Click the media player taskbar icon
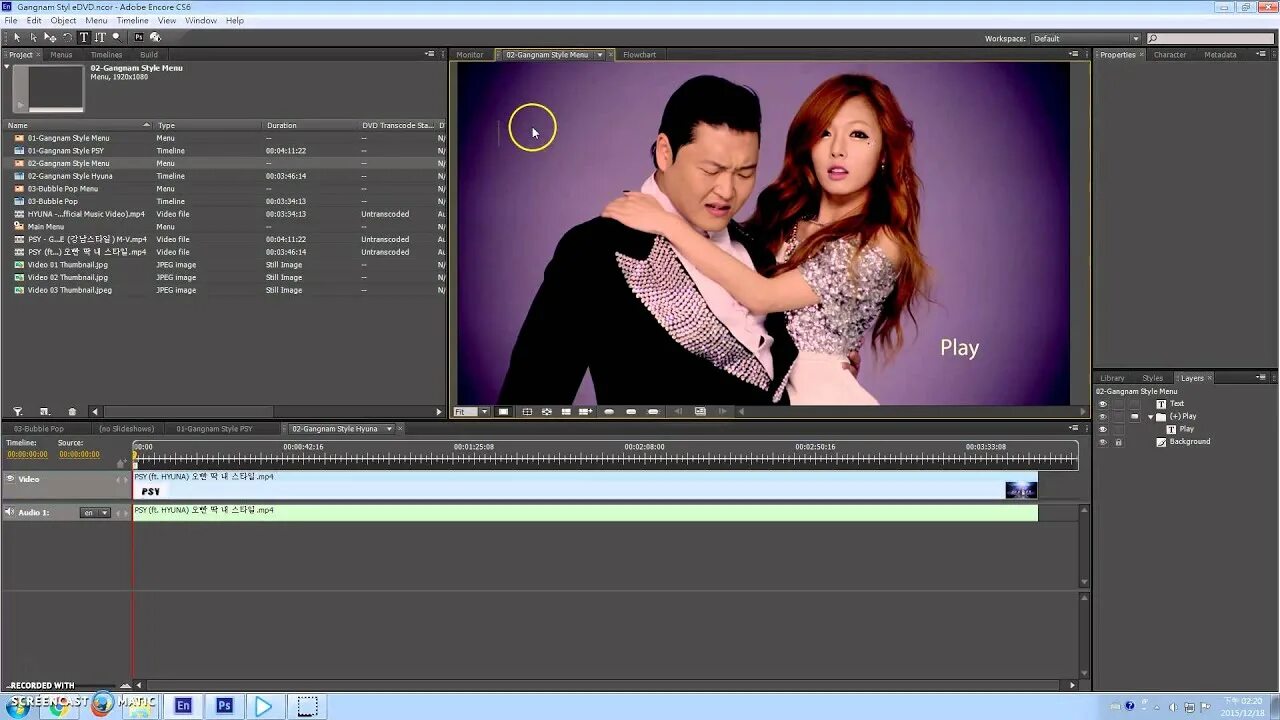The height and width of the screenshot is (720, 1280). [263, 706]
